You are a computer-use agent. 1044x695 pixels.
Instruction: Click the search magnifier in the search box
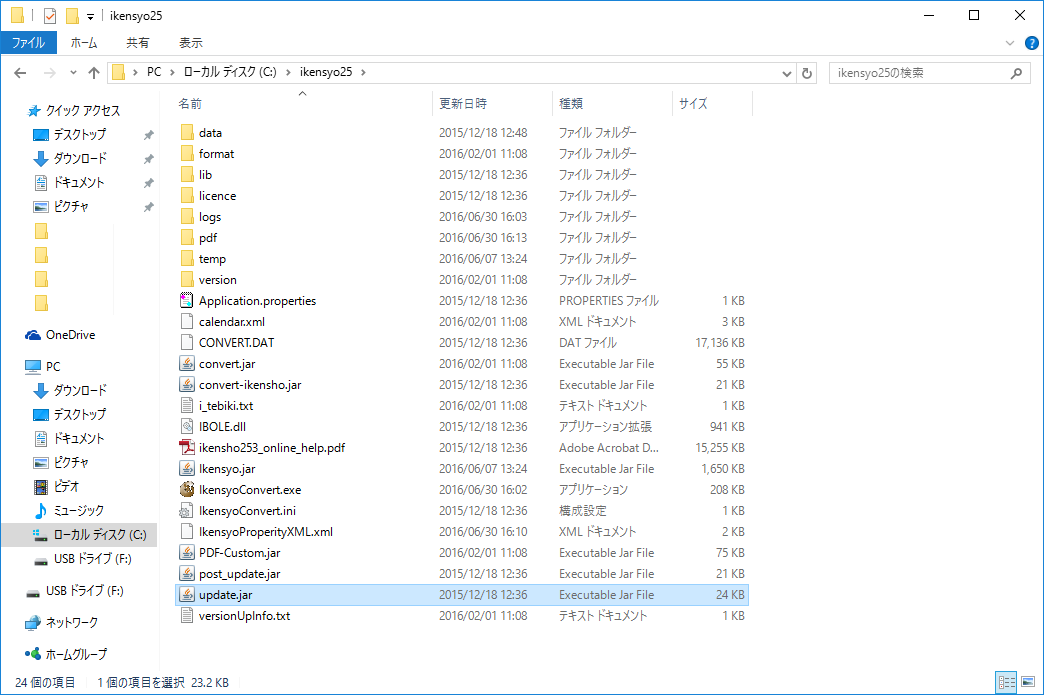point(1016,72)
